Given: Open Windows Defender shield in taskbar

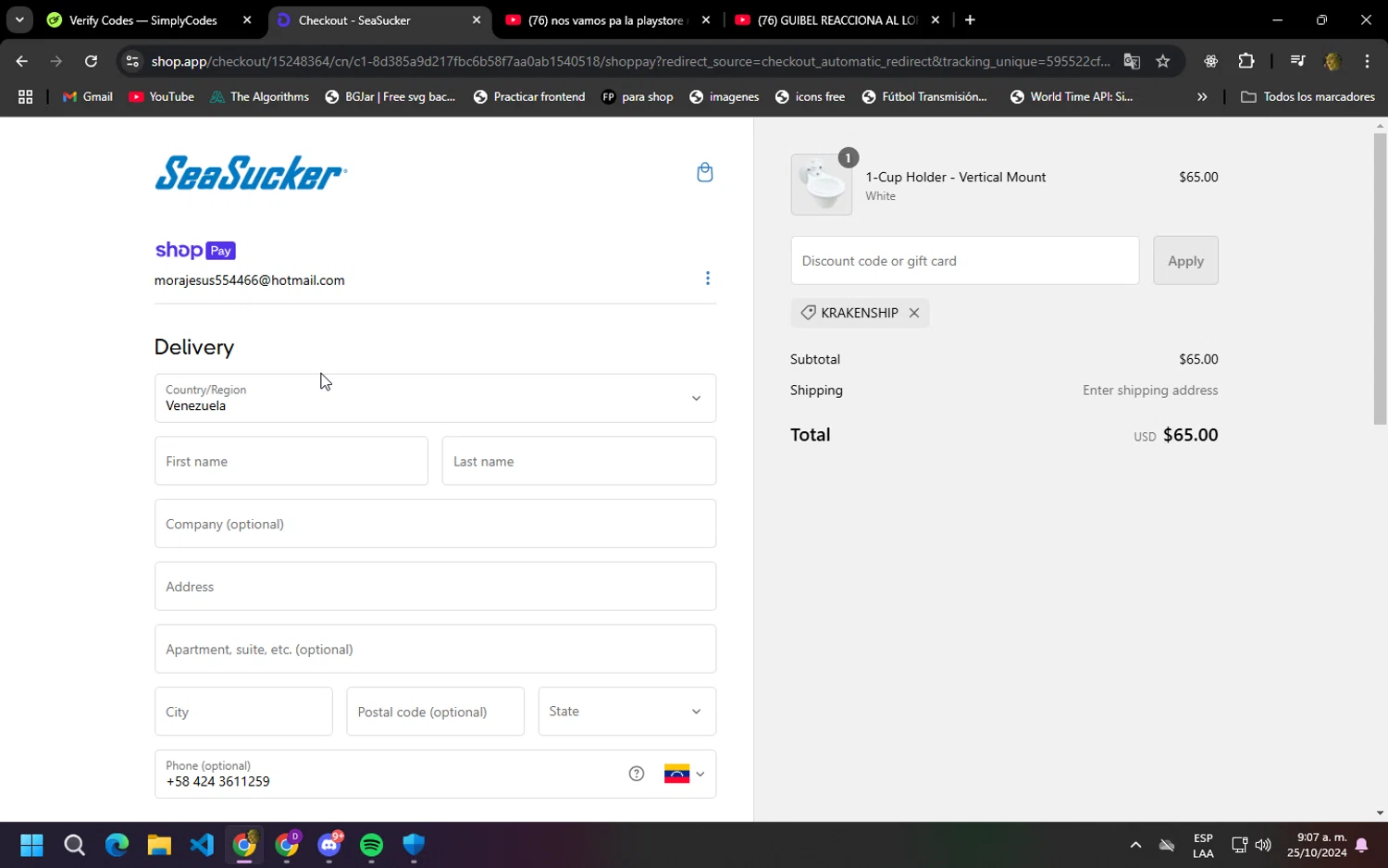Looking at the screenshot, I should (x=414, y=845).
